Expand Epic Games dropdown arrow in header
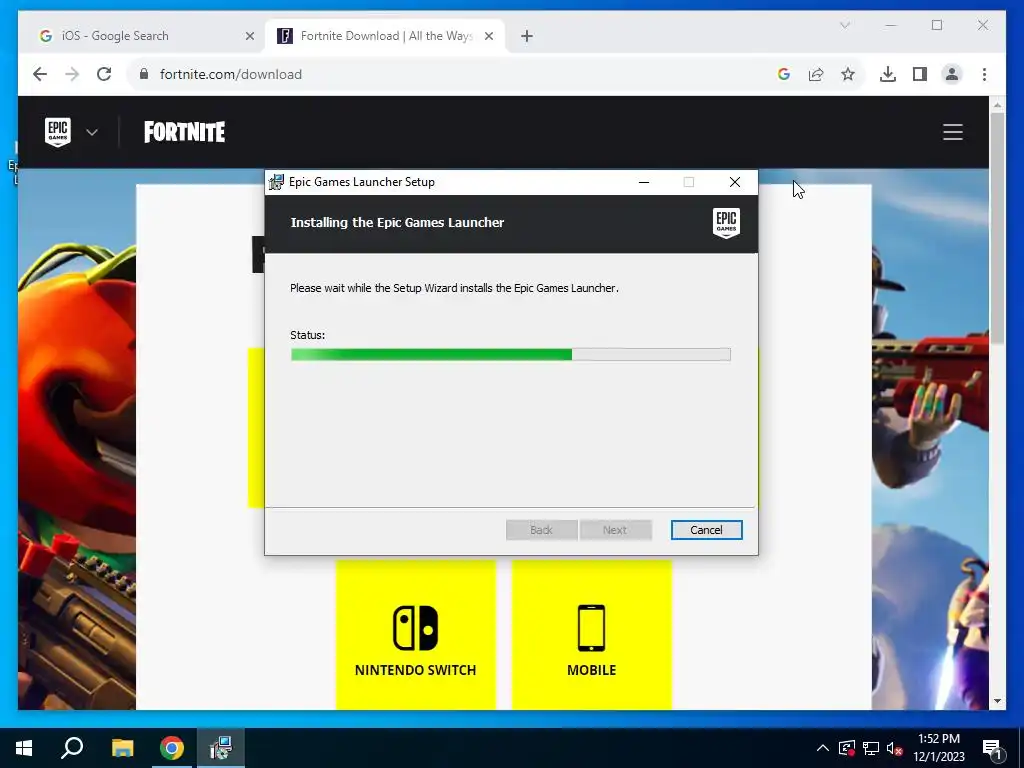Viewport: 1024px width, 768px height. (92, 132)
